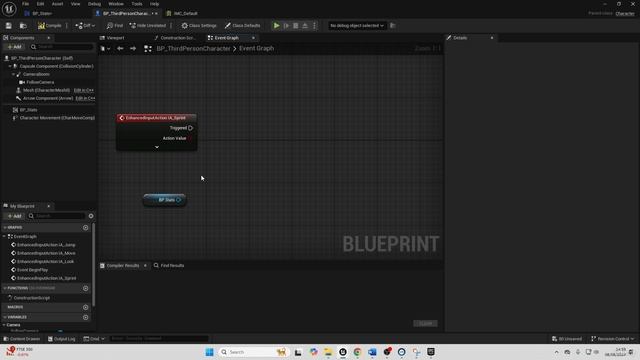Open the Edit menu

click(x=40, y=4)
